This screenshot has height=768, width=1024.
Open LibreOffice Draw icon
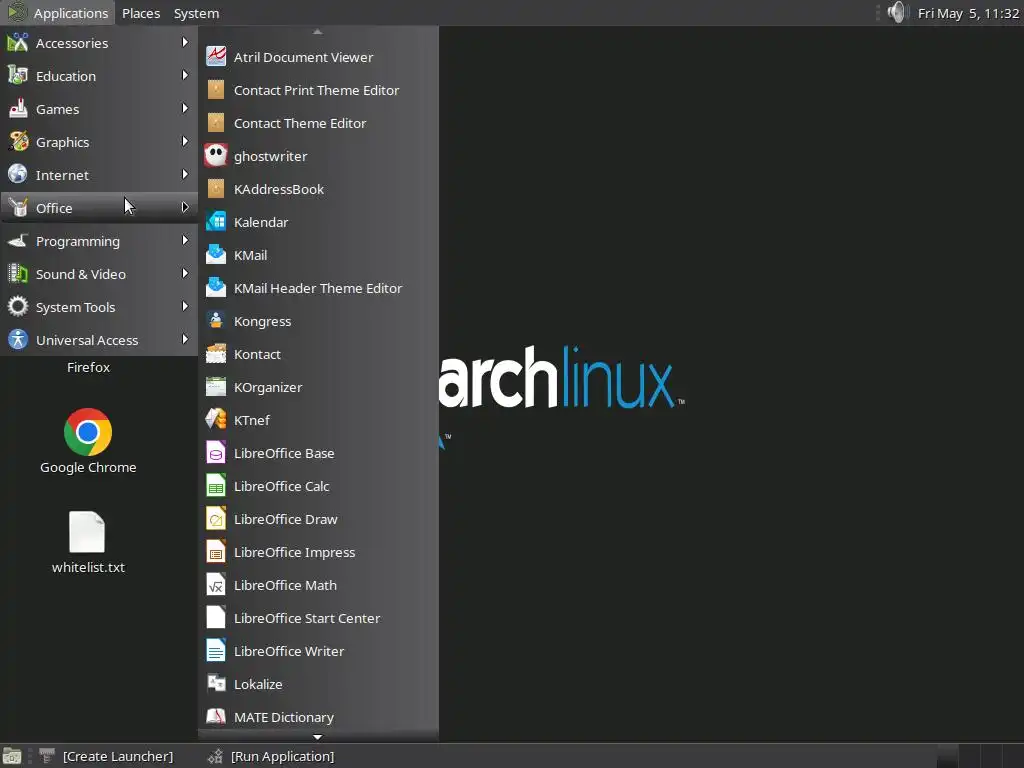point(216,519)
